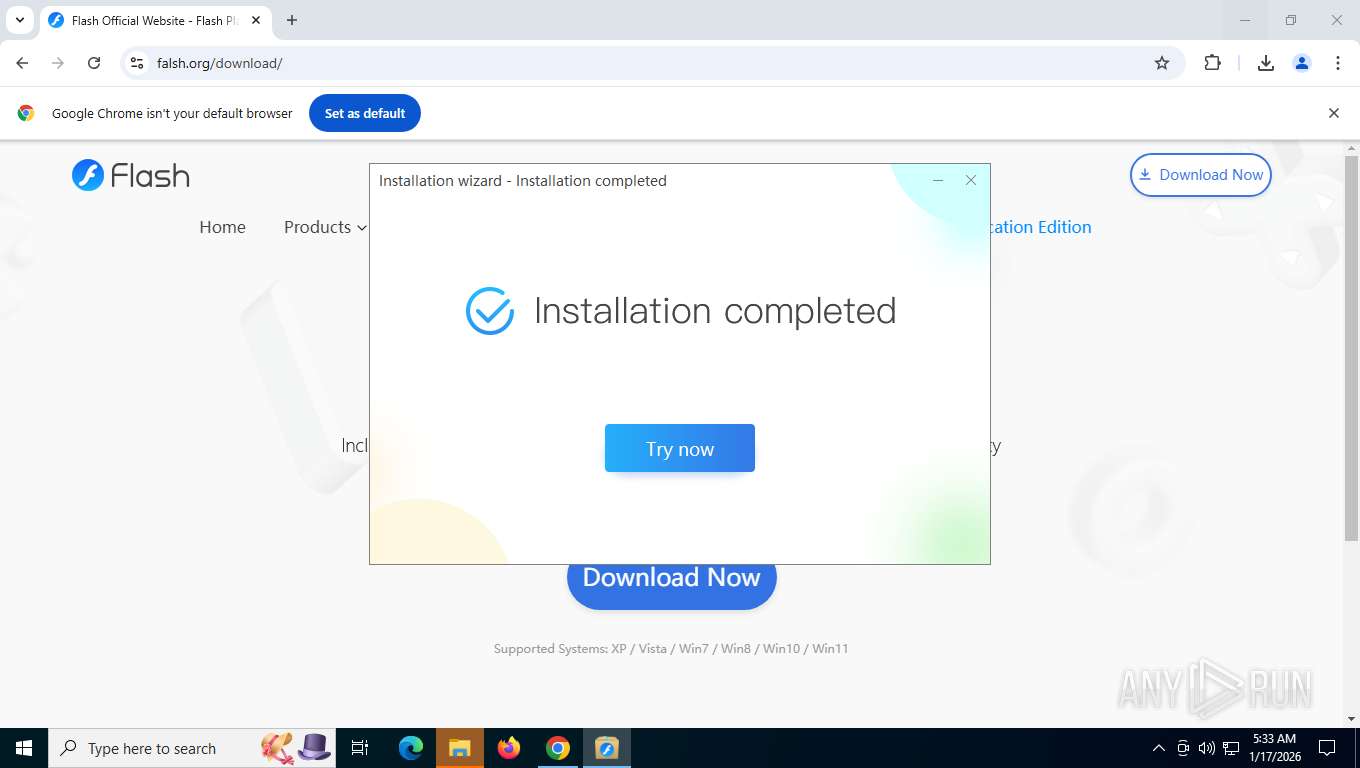
Task: View site information icon in address bar
Action: pos(137,63)
